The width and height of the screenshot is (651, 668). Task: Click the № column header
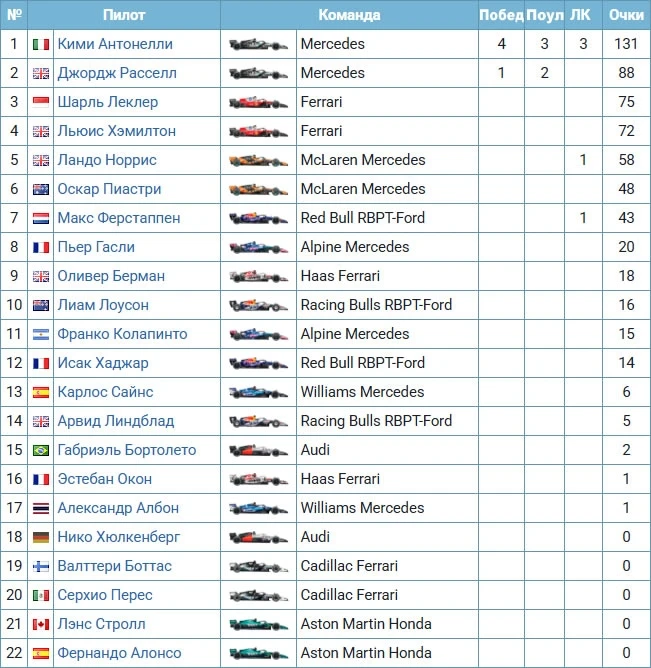click(14, 15)
